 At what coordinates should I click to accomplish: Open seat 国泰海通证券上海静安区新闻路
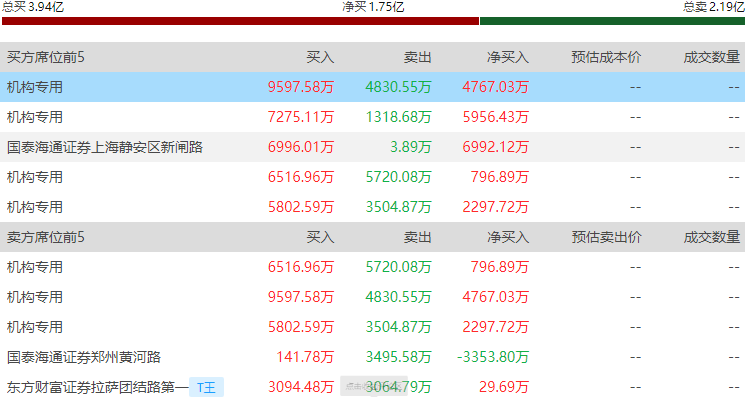[105, 147]
